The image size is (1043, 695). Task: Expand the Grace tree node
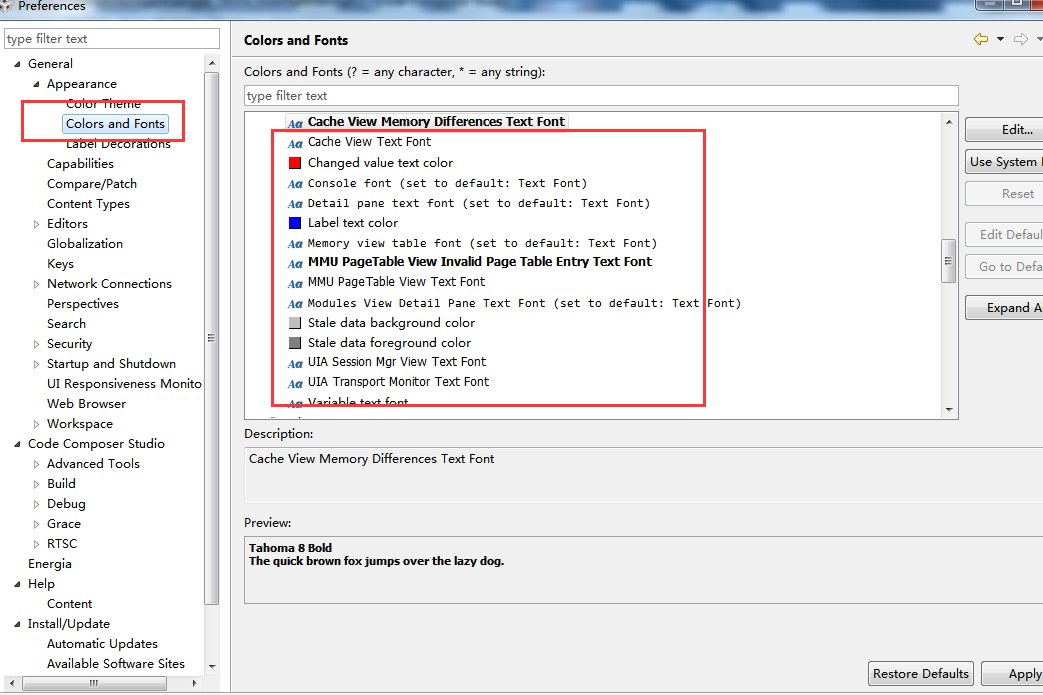pos(37,524)
